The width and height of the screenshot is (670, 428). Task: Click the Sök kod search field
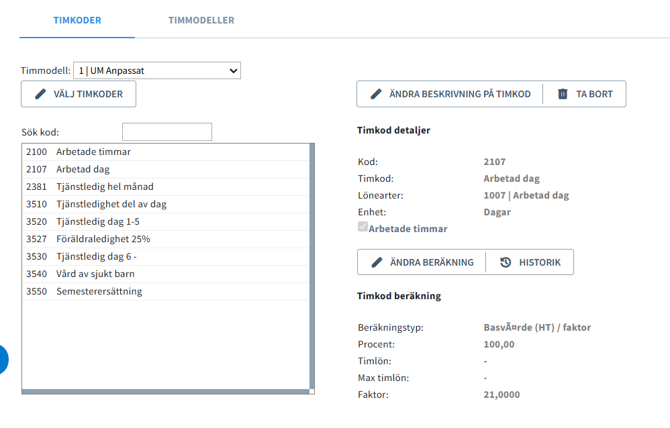pyautogui.click(x=167, y=132)
